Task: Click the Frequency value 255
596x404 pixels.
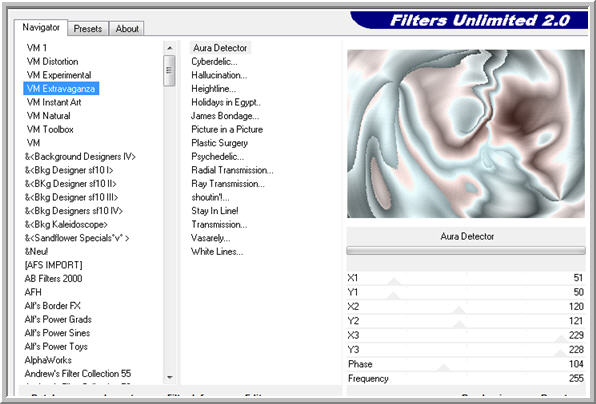Action: [x=576, y=378]
